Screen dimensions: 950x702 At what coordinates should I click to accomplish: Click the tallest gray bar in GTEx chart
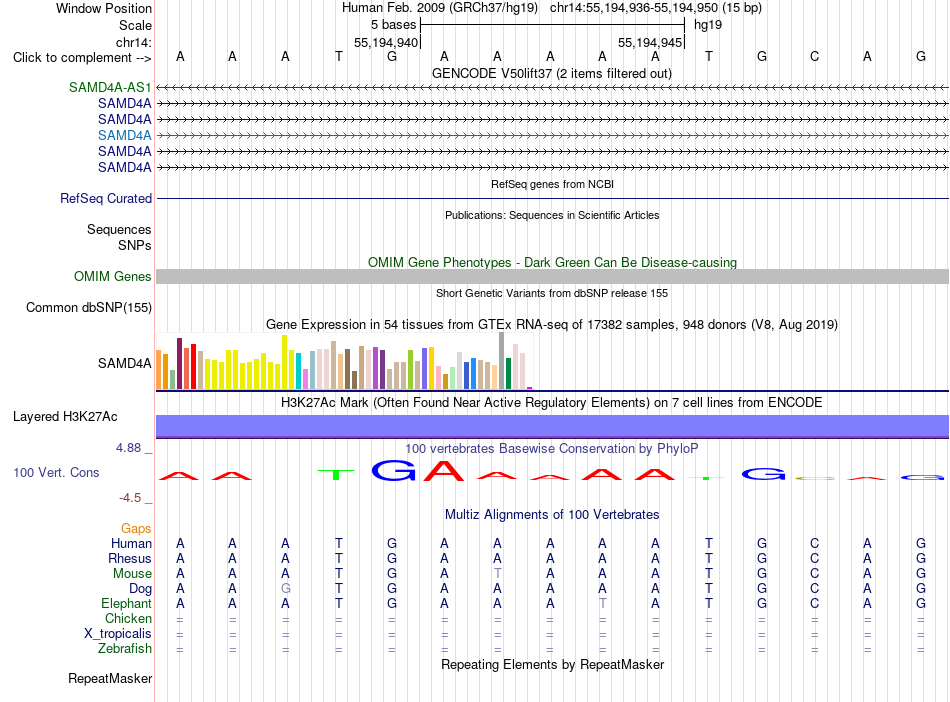502,360
